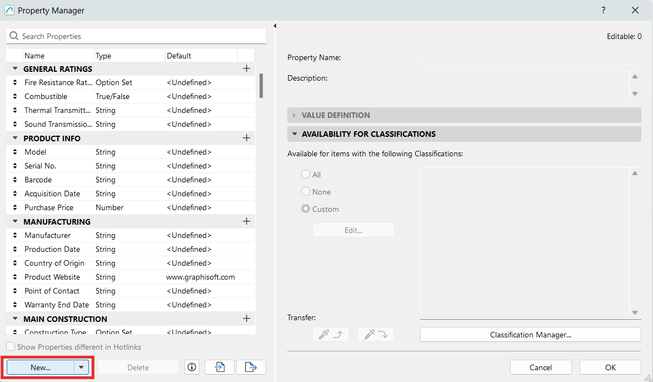The width and height of the screenshot is (653, 382).
Task: Click the reorder handle for Manufacturer
Action: click(15, 235)
